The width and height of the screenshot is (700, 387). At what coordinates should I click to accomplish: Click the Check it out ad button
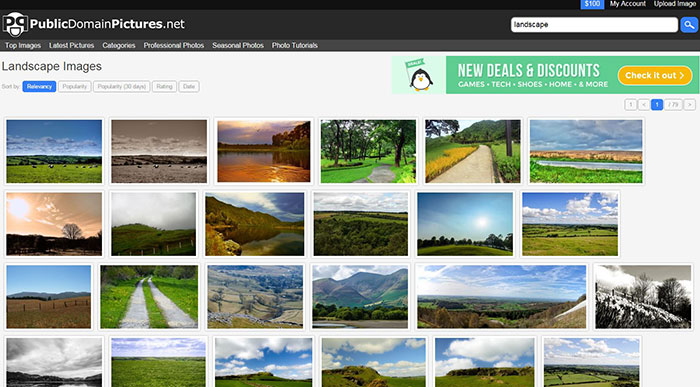click(655, 75)
